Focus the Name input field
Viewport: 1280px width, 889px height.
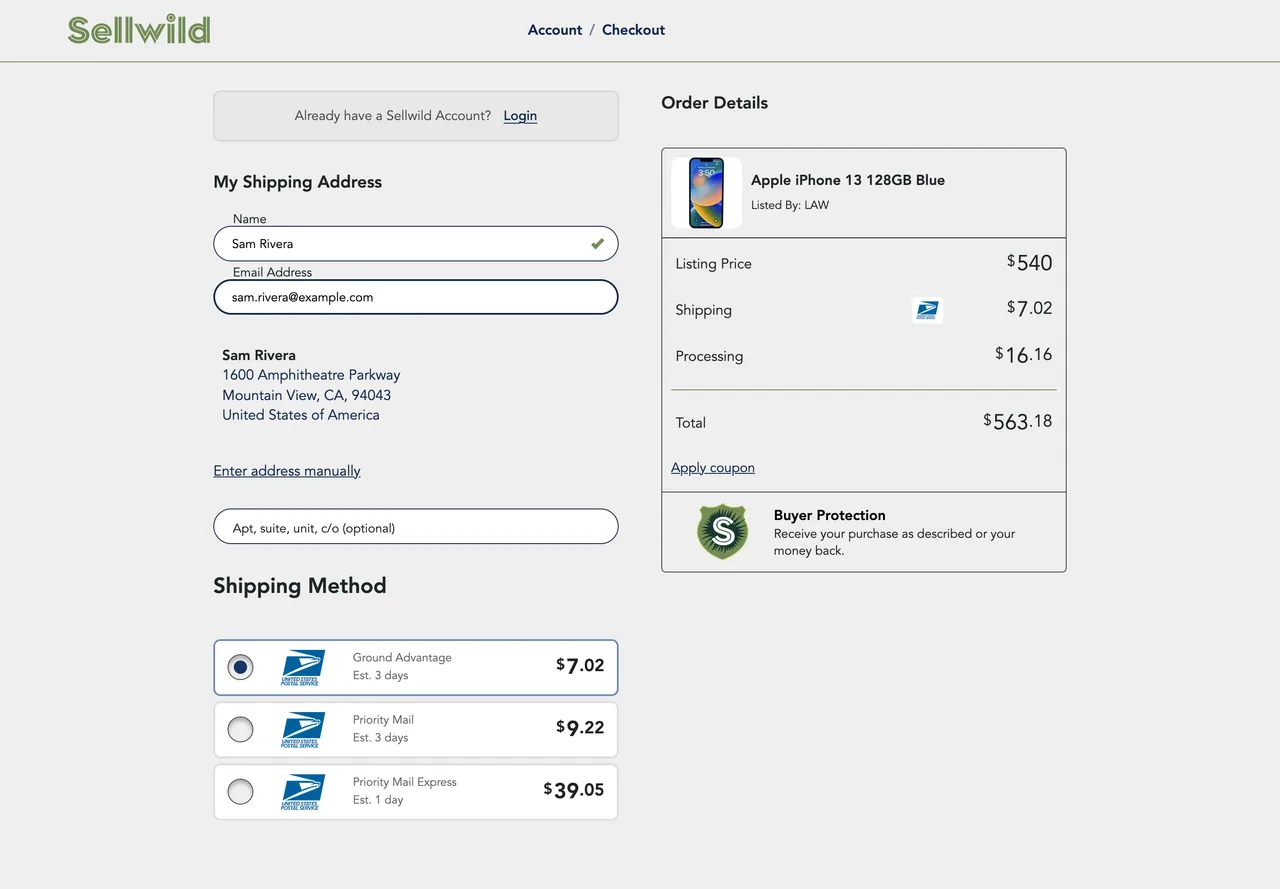pyautogui.click(x=416, y=244)
